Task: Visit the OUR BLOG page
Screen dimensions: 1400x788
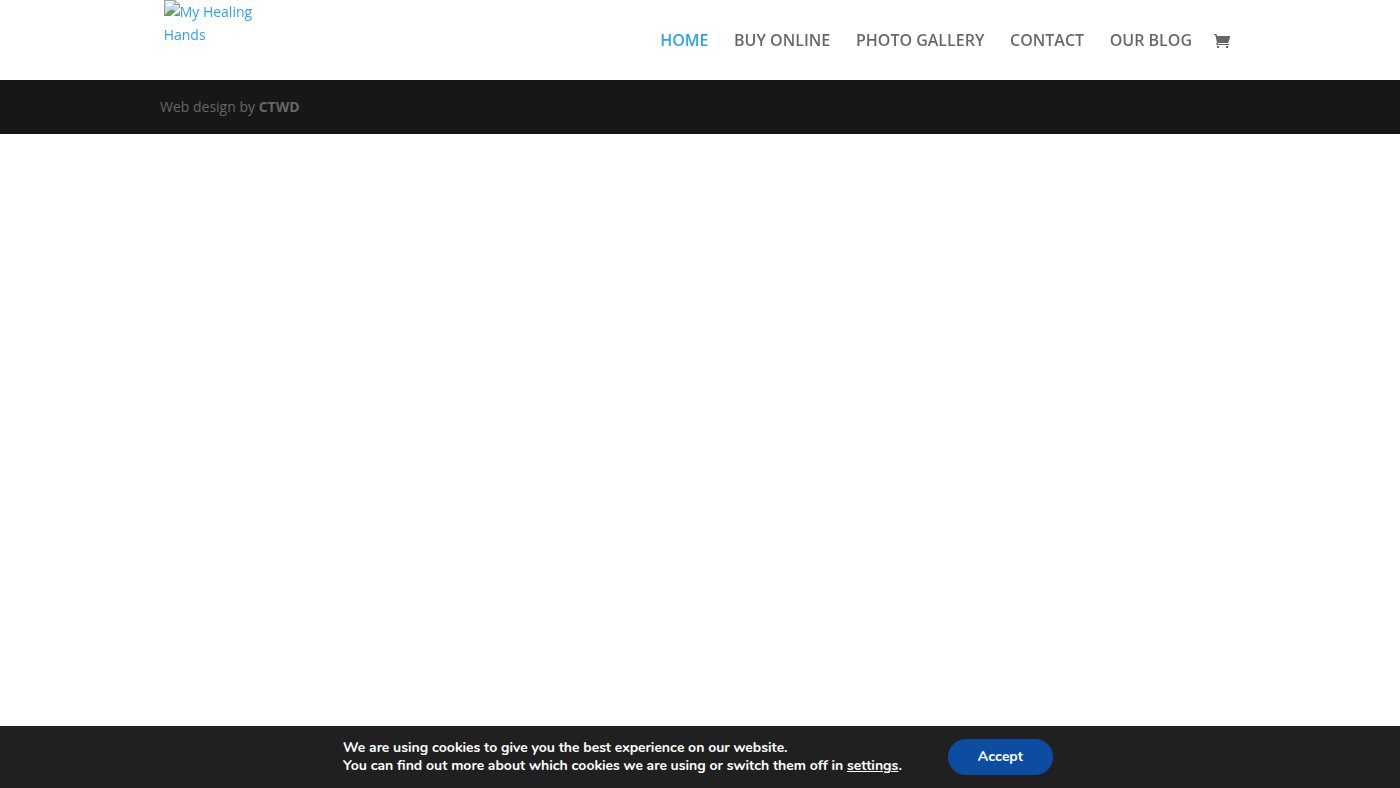Action: click(1151, 40)
